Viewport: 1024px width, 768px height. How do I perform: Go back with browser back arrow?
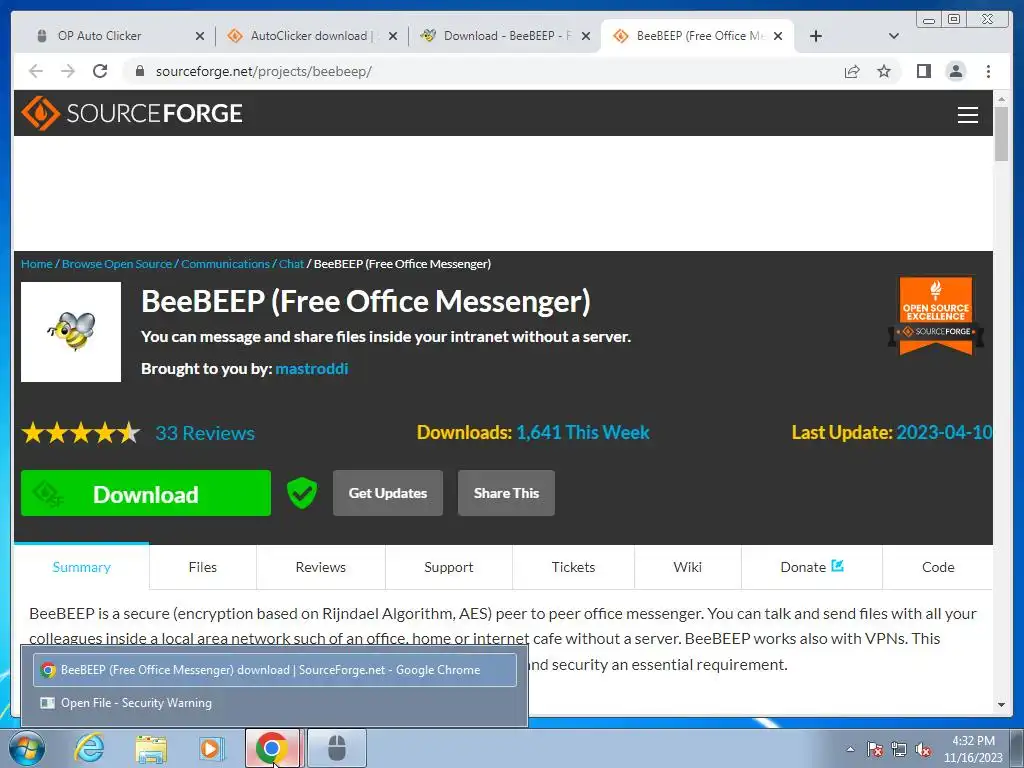click(36, 71)
